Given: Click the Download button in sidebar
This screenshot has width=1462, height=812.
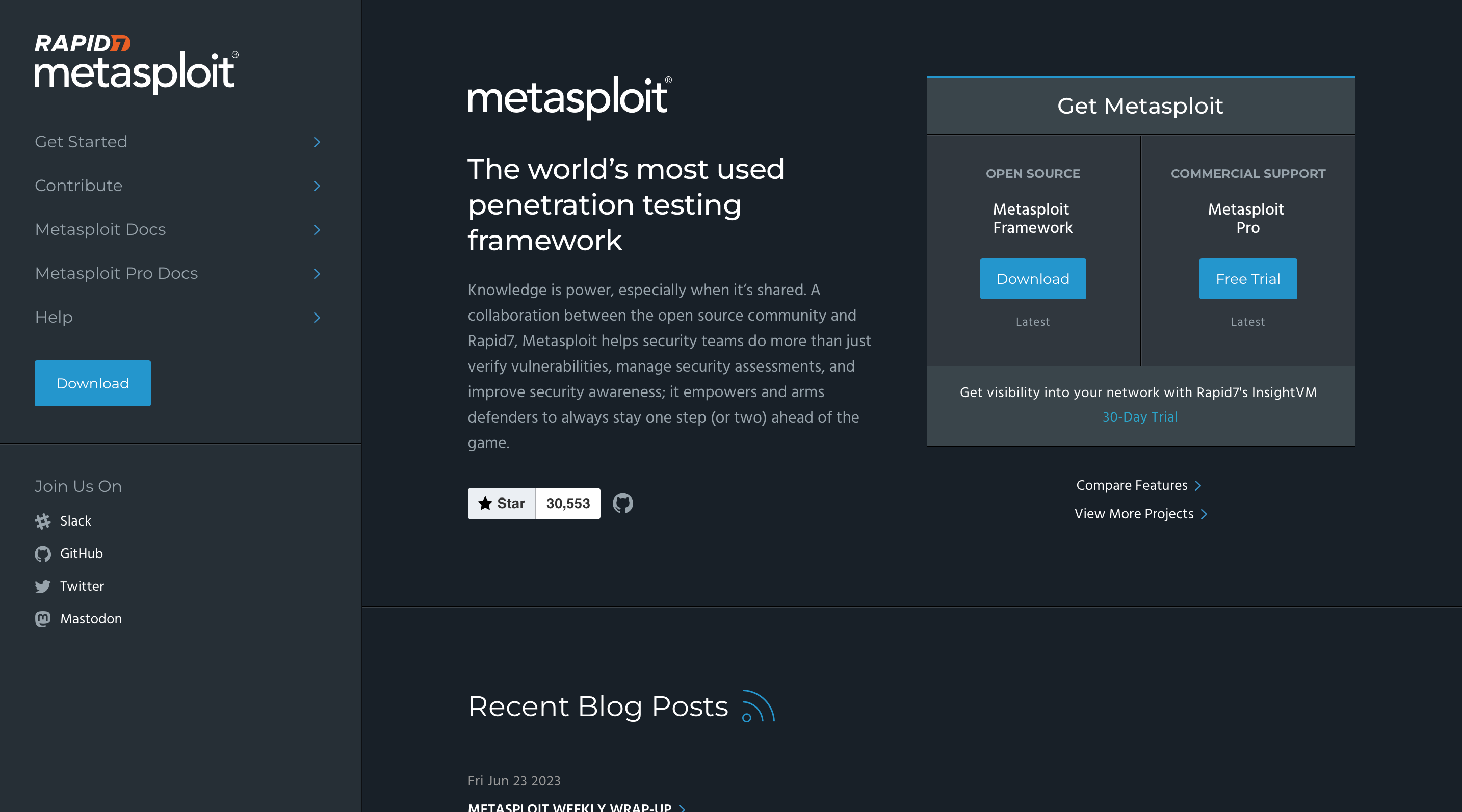Looking at the screenshot, I should [x=92, y=383].
